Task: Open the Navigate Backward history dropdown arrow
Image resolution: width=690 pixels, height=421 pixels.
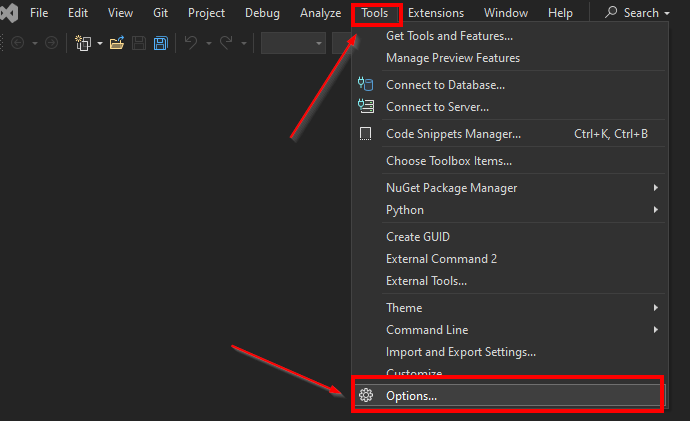Action: (35, 44)
